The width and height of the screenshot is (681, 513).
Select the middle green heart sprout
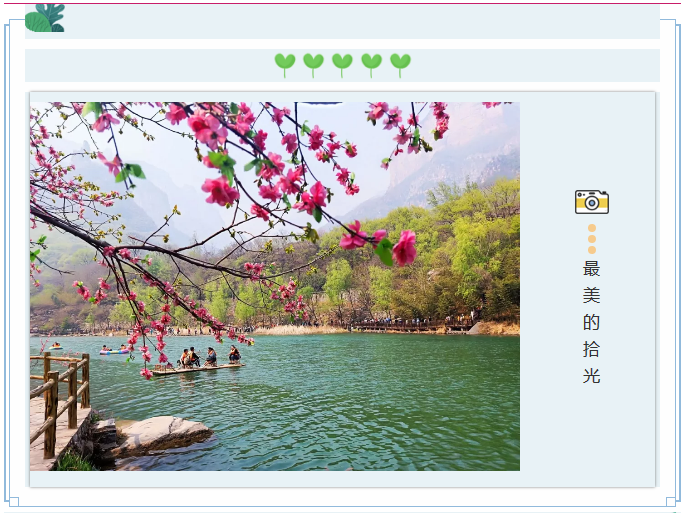[342, 66]
